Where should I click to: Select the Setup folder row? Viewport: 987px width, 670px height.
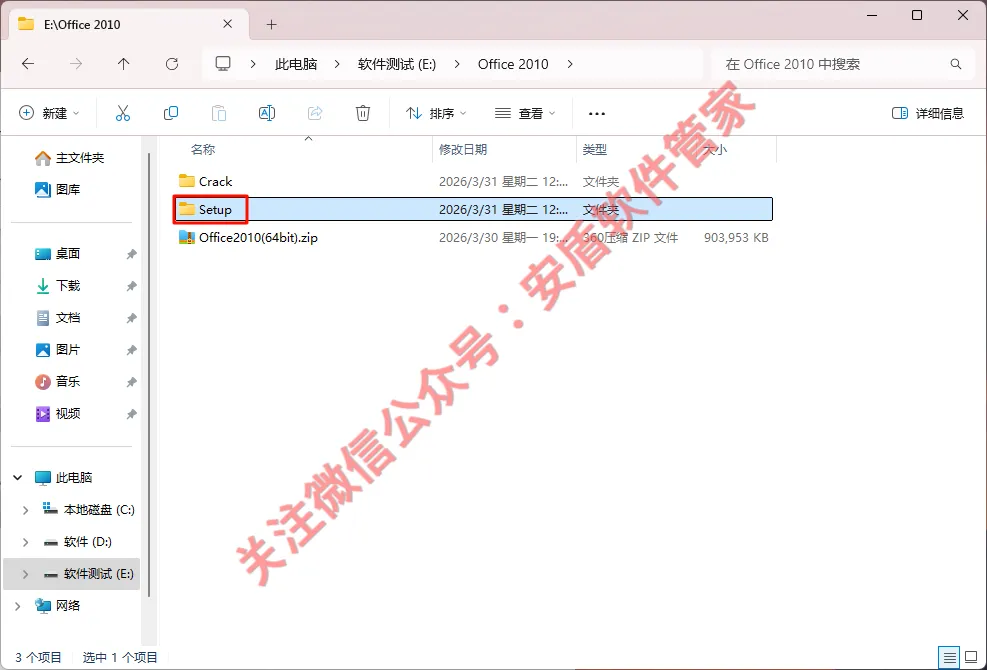(473, 209)
